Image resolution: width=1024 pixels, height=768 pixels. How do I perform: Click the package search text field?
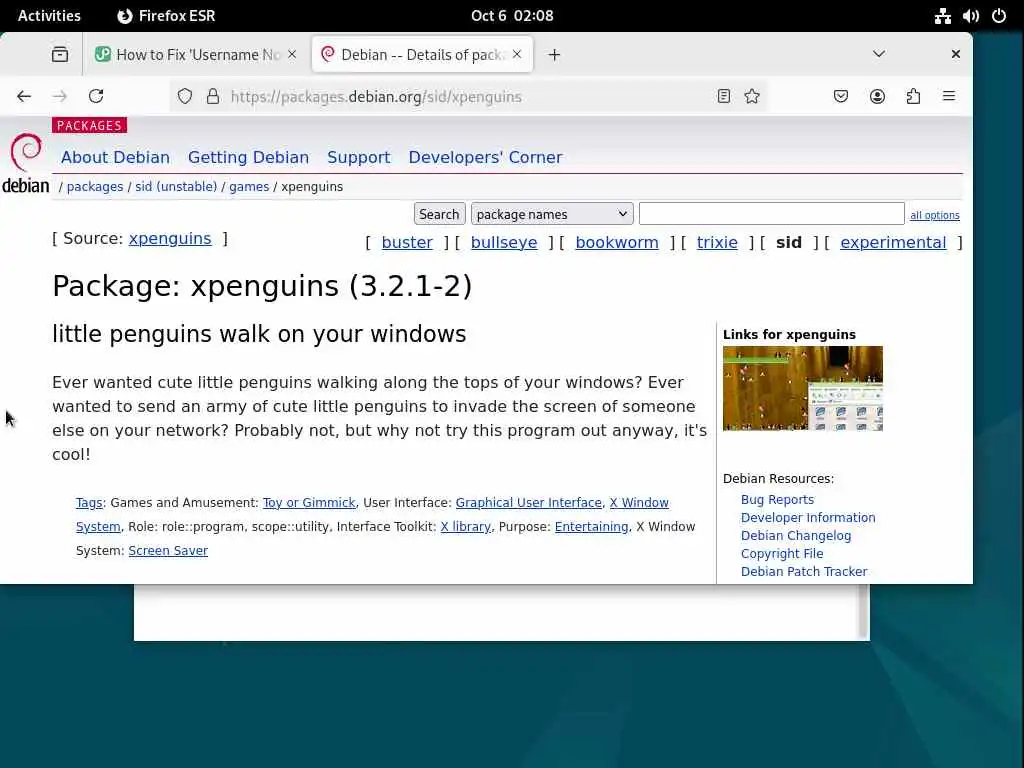(771, 214)
